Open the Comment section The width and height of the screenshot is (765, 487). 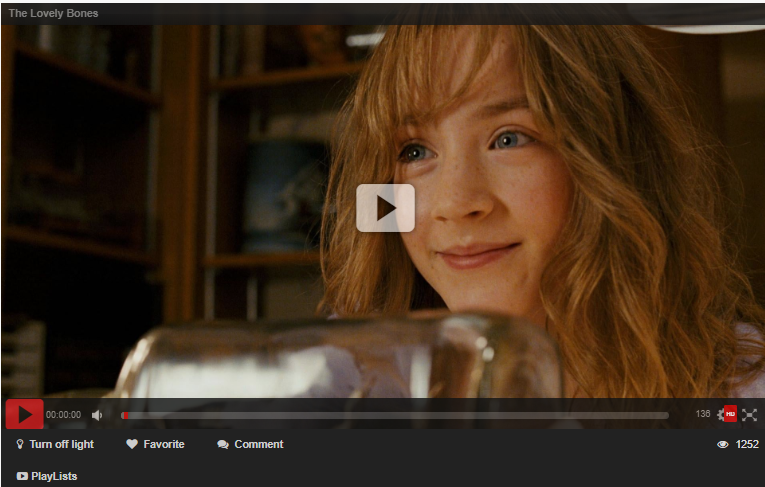coord(250,444)
